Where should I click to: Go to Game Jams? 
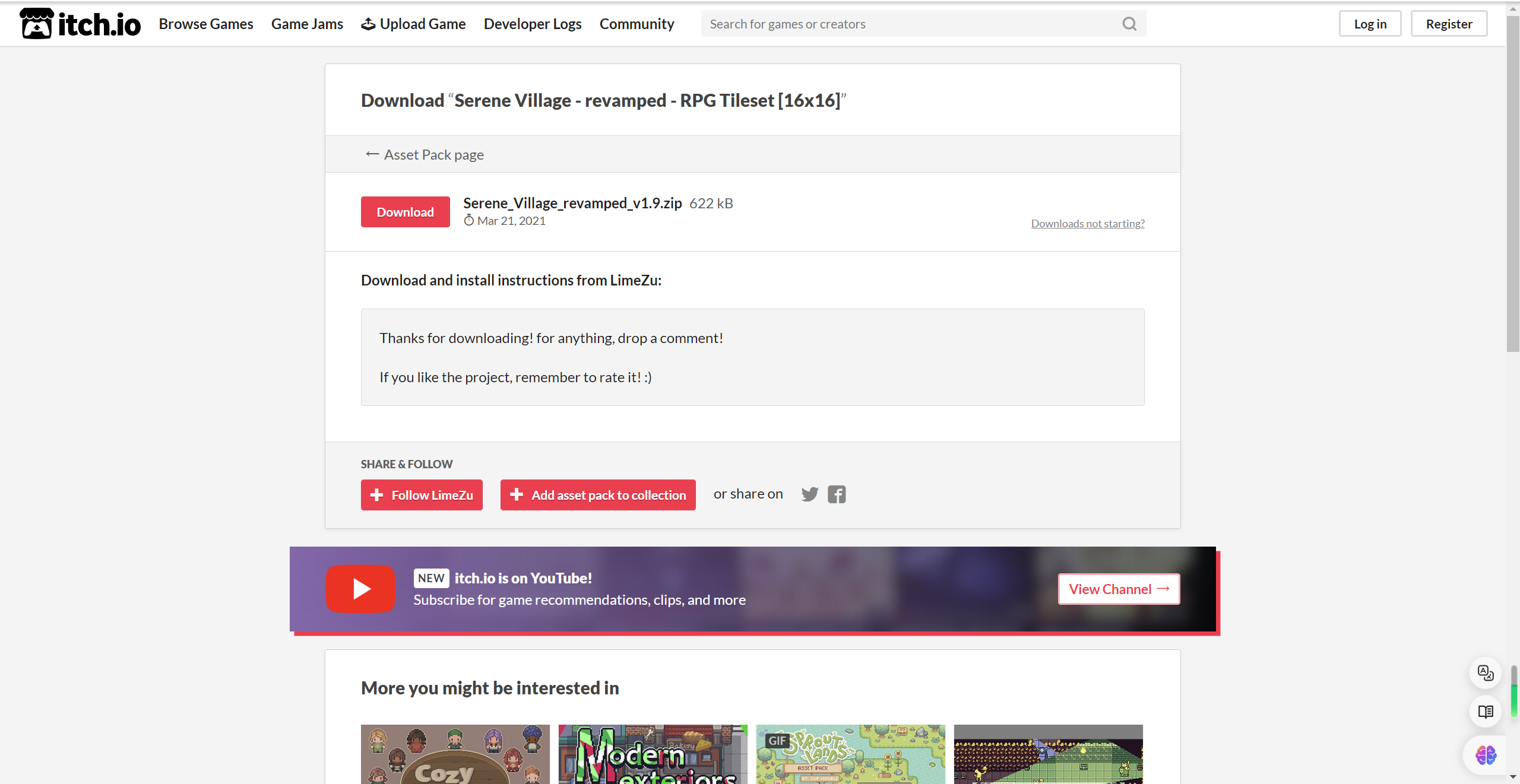pyautogui.click(x=307, y=24)
